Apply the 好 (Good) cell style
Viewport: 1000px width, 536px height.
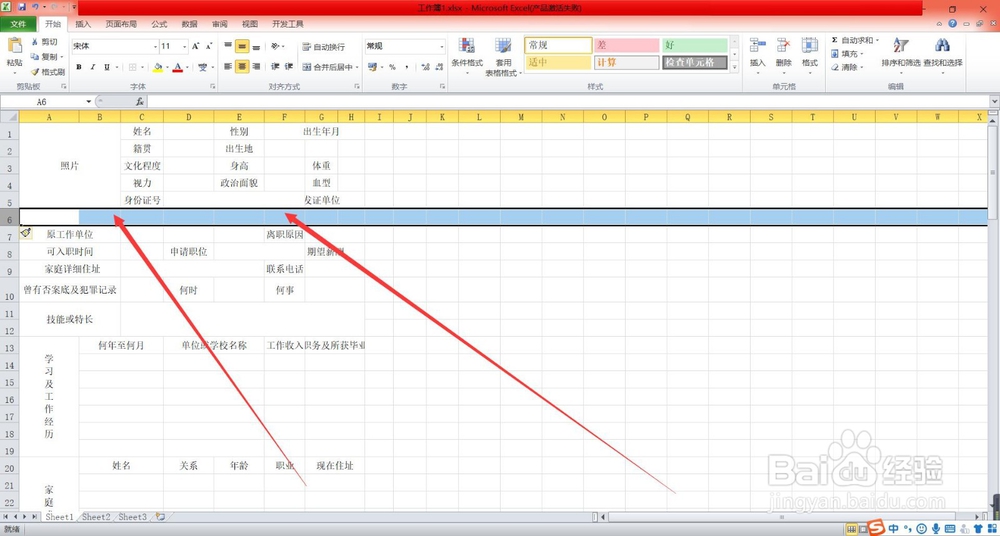[695, 45]
